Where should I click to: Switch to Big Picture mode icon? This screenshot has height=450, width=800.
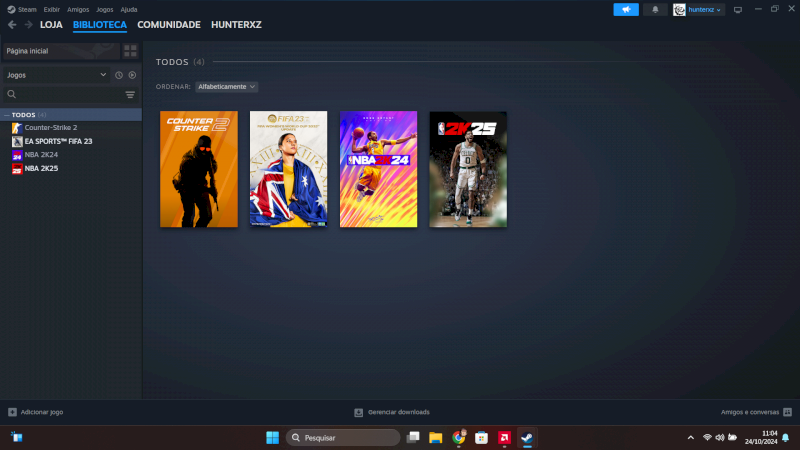point(738,9)
